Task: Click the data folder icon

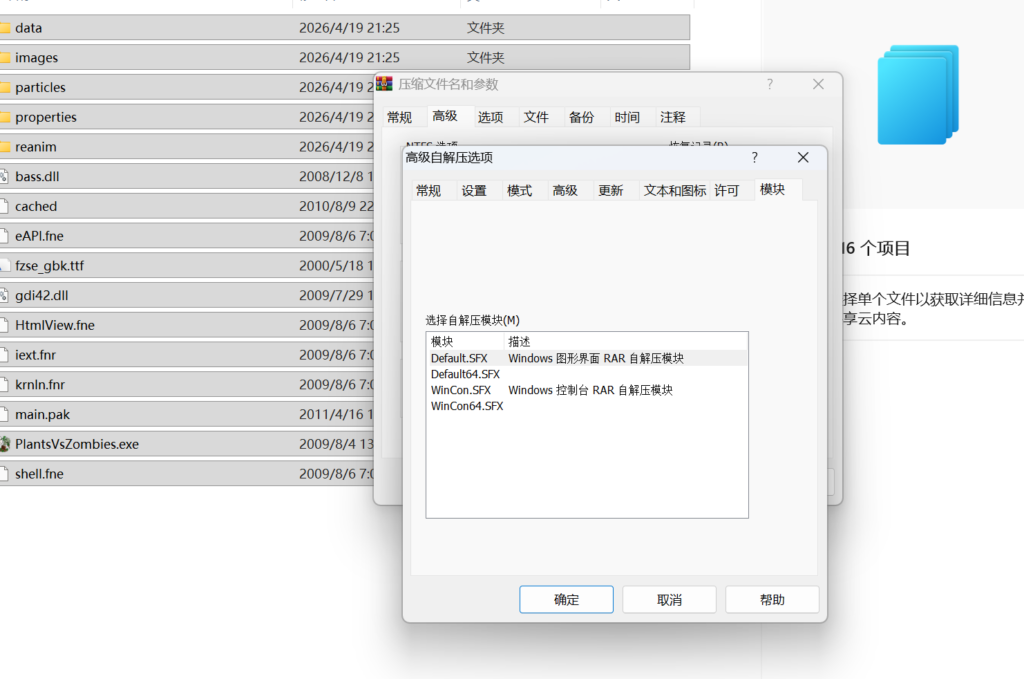Action: (4, 28)
